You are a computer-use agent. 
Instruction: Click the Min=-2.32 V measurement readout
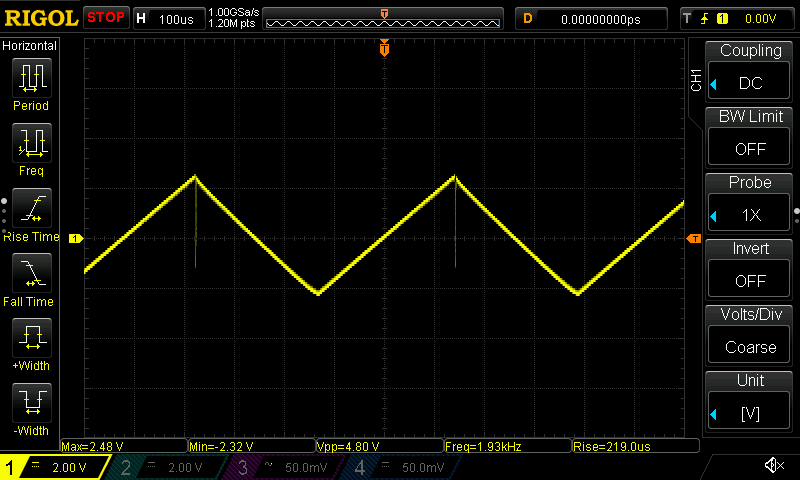click(252, 446)
